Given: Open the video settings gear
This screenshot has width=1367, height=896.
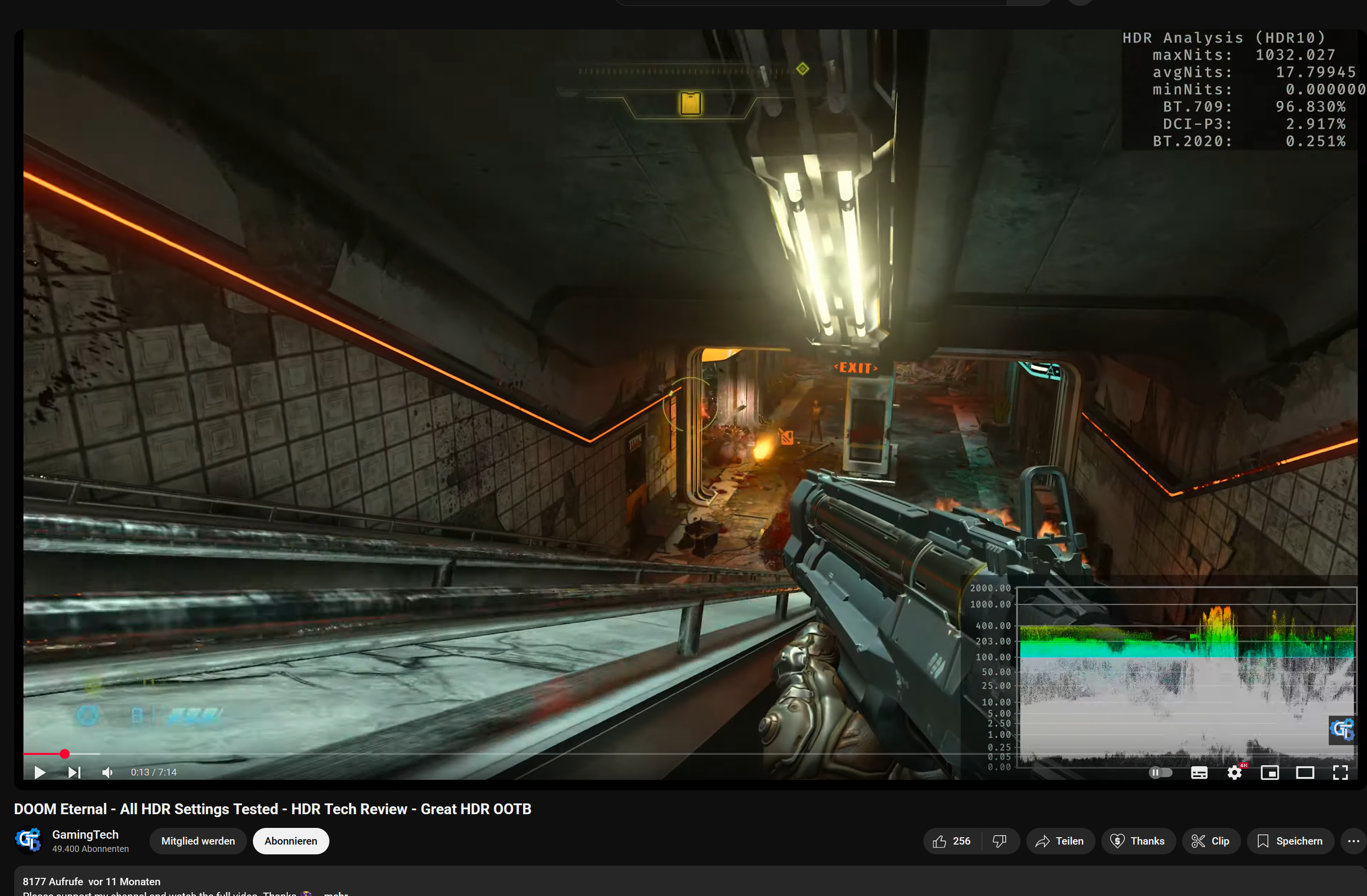Looking at the screenshot, I should [x=1234, y=772].
